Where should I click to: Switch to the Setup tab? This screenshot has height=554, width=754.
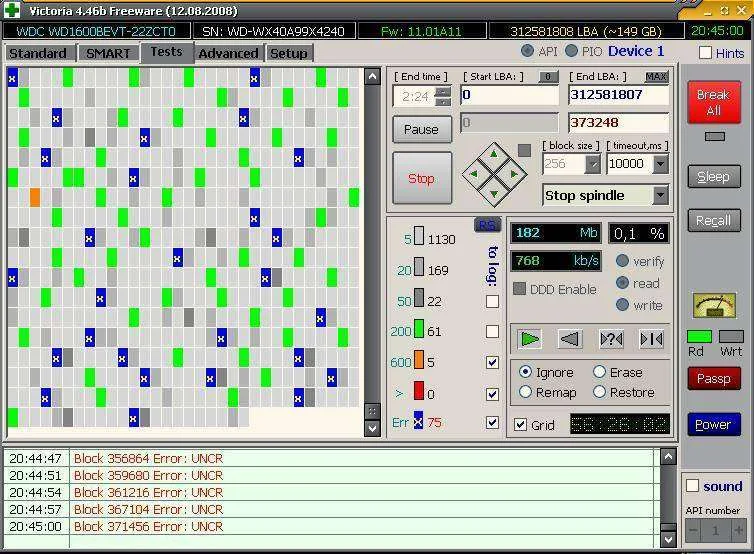289,53
